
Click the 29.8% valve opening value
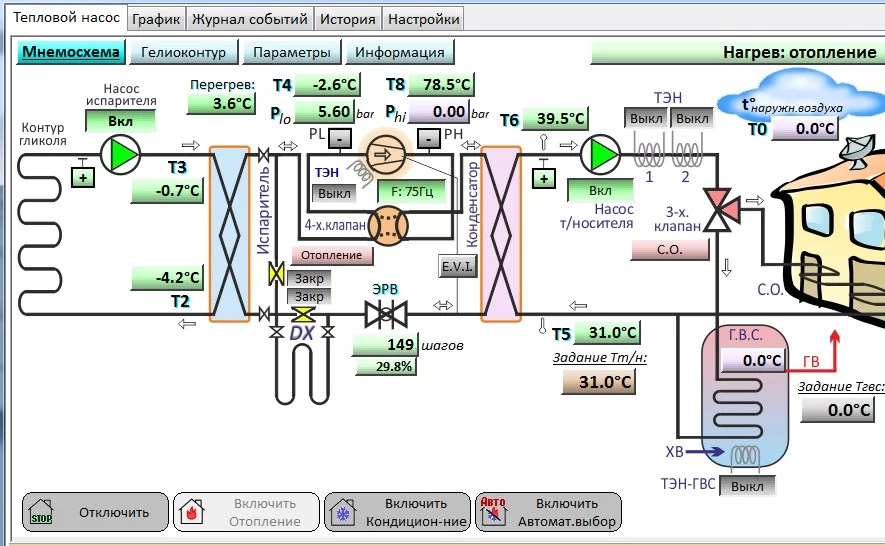pos(385,367)
